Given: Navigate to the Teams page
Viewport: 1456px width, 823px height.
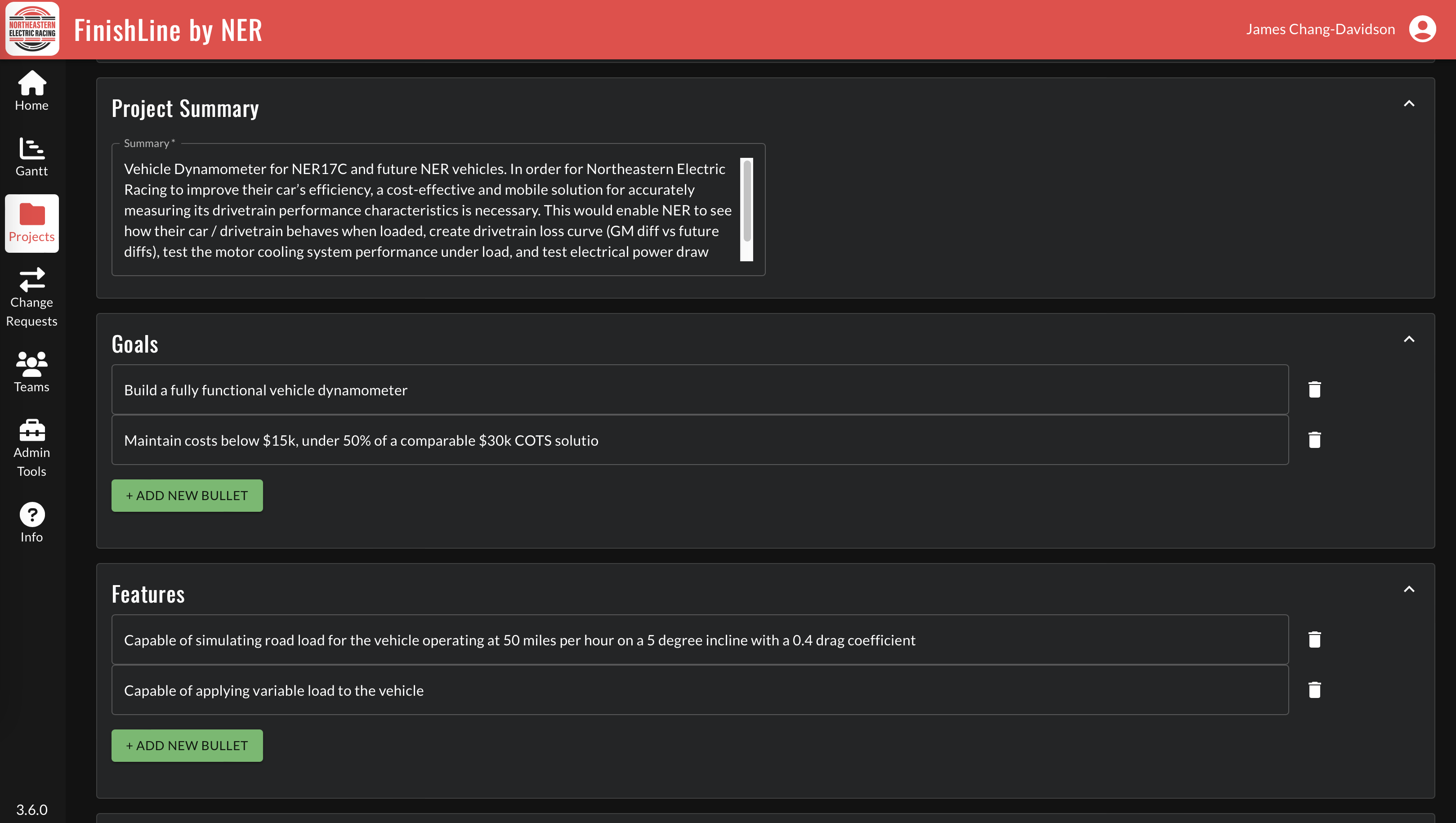Looking at the screenshot, I should pos(31,372).
